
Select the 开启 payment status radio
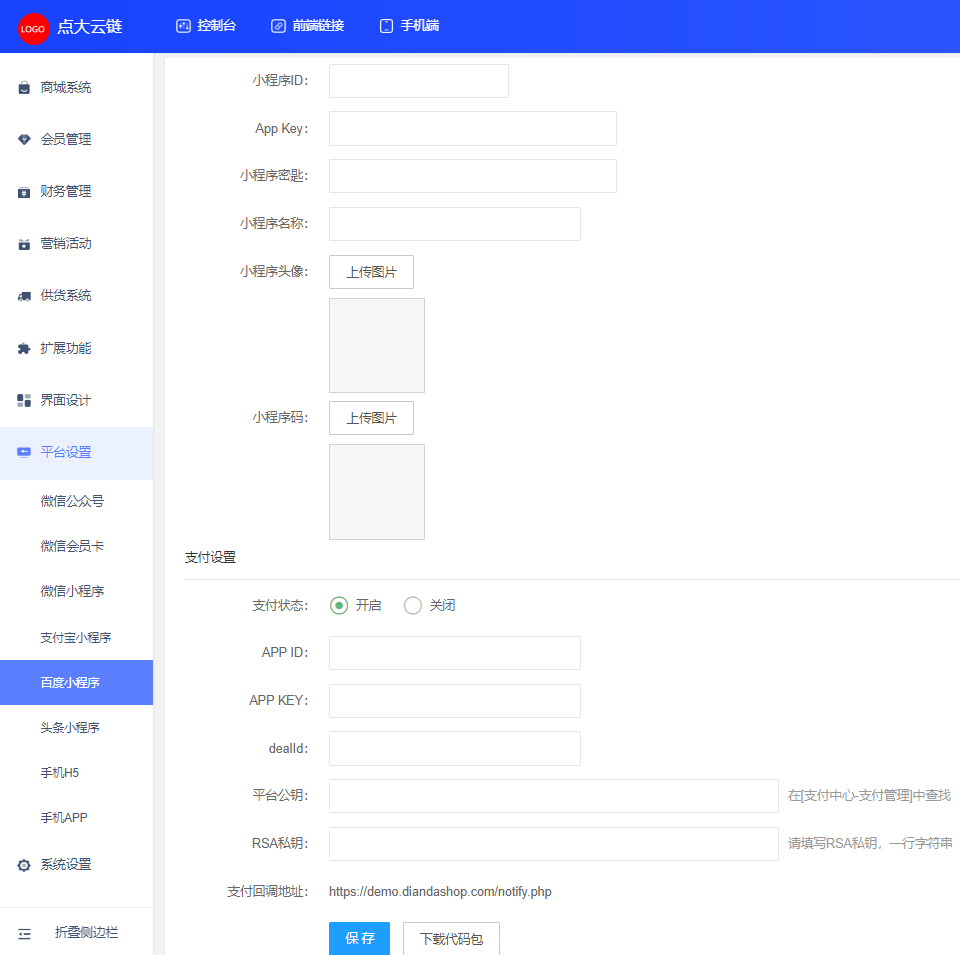[339, 605]
